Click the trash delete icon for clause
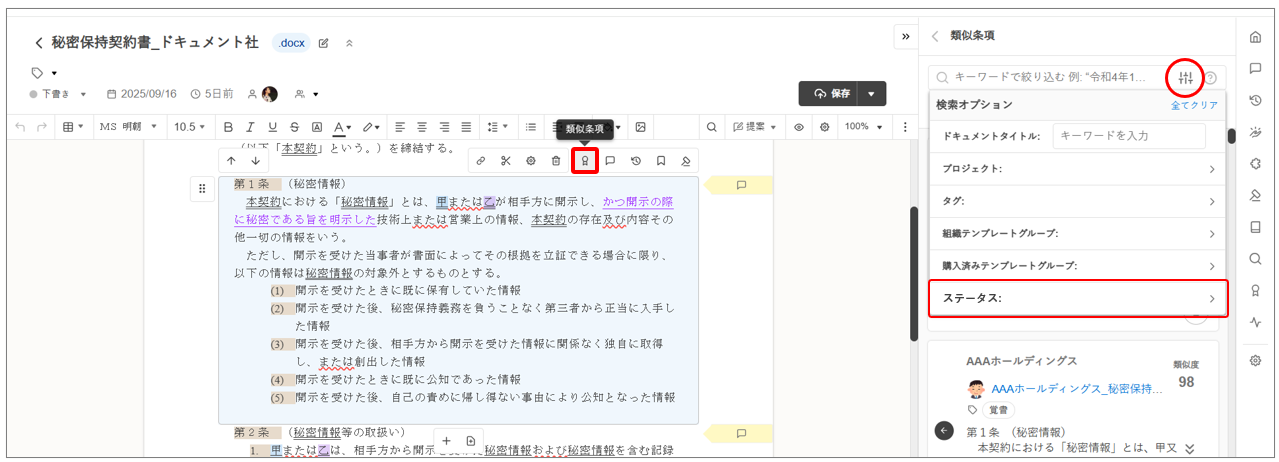The image size is (1279, 462). (x=557, y=160)
